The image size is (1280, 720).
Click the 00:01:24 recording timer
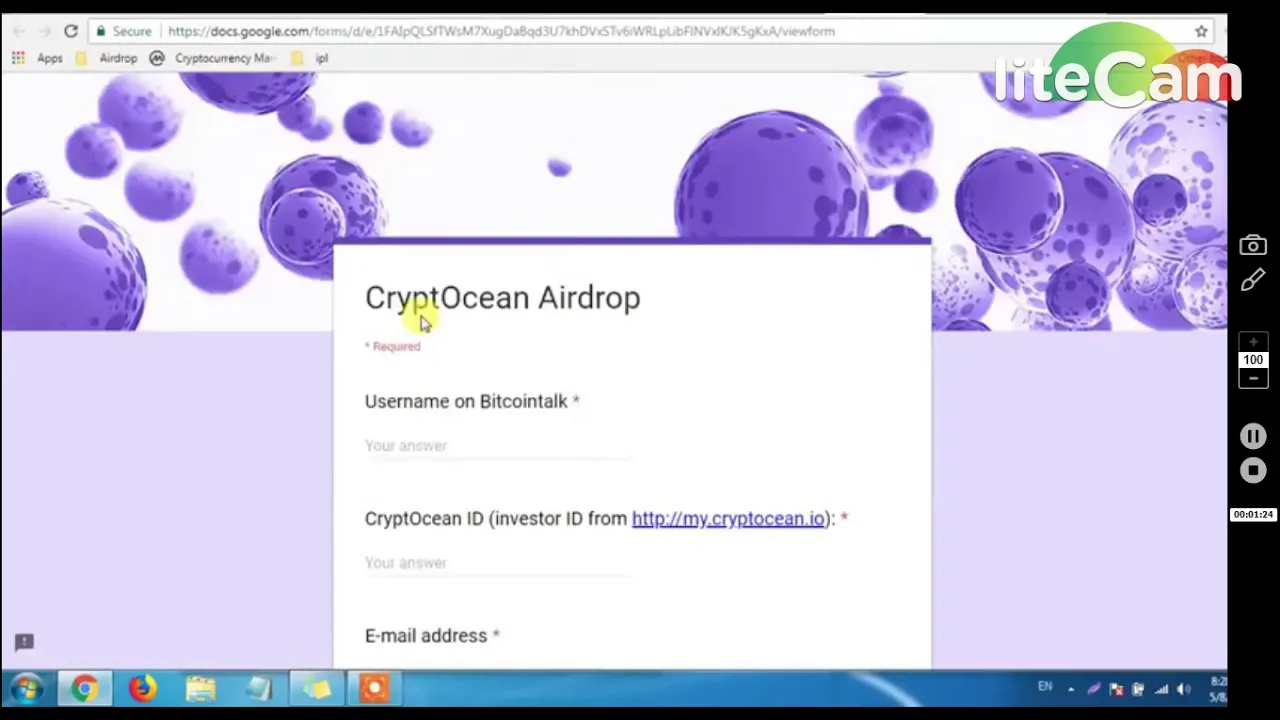coord(1253,514)
